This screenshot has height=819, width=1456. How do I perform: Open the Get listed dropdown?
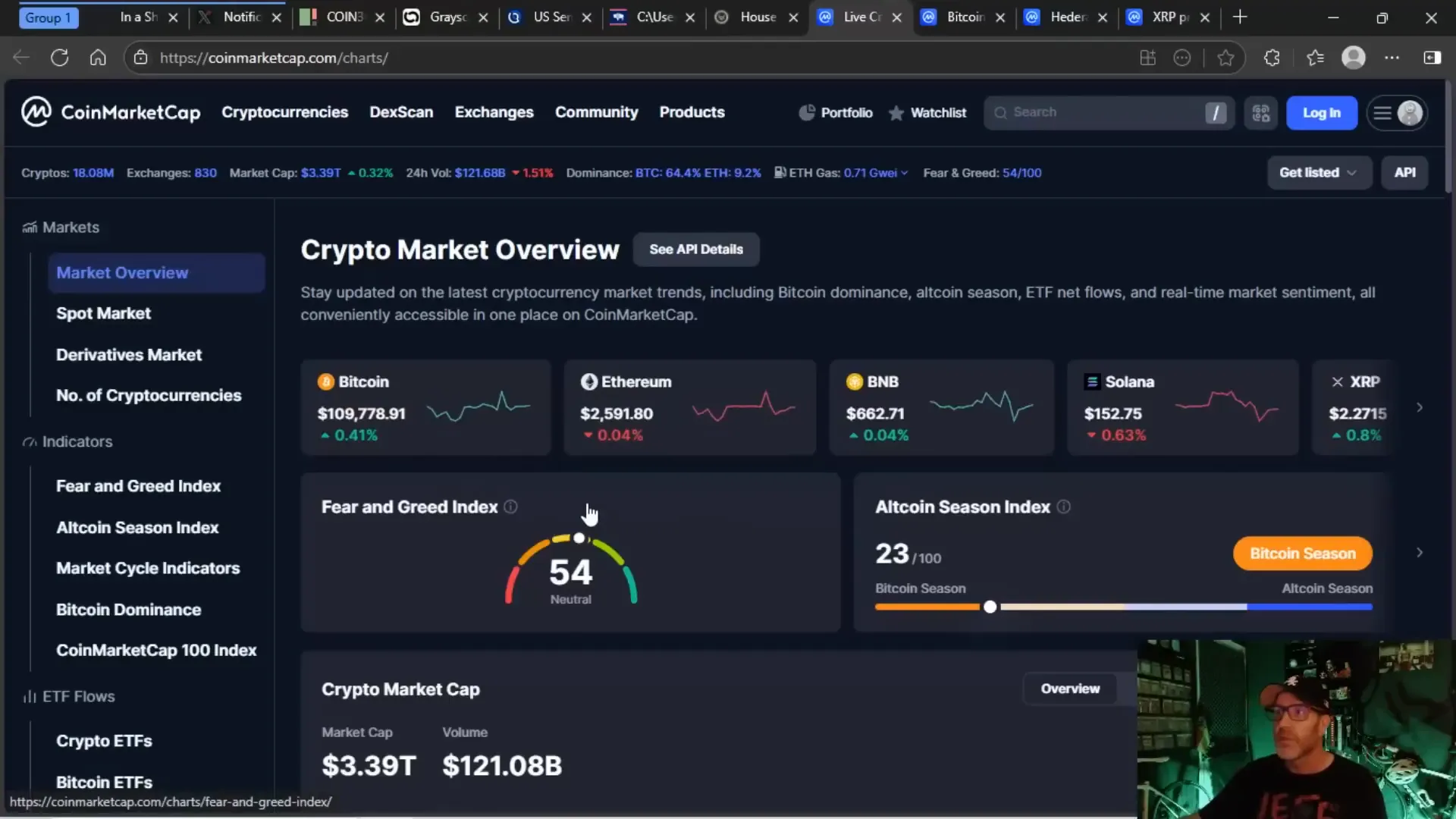[1319, 173]
